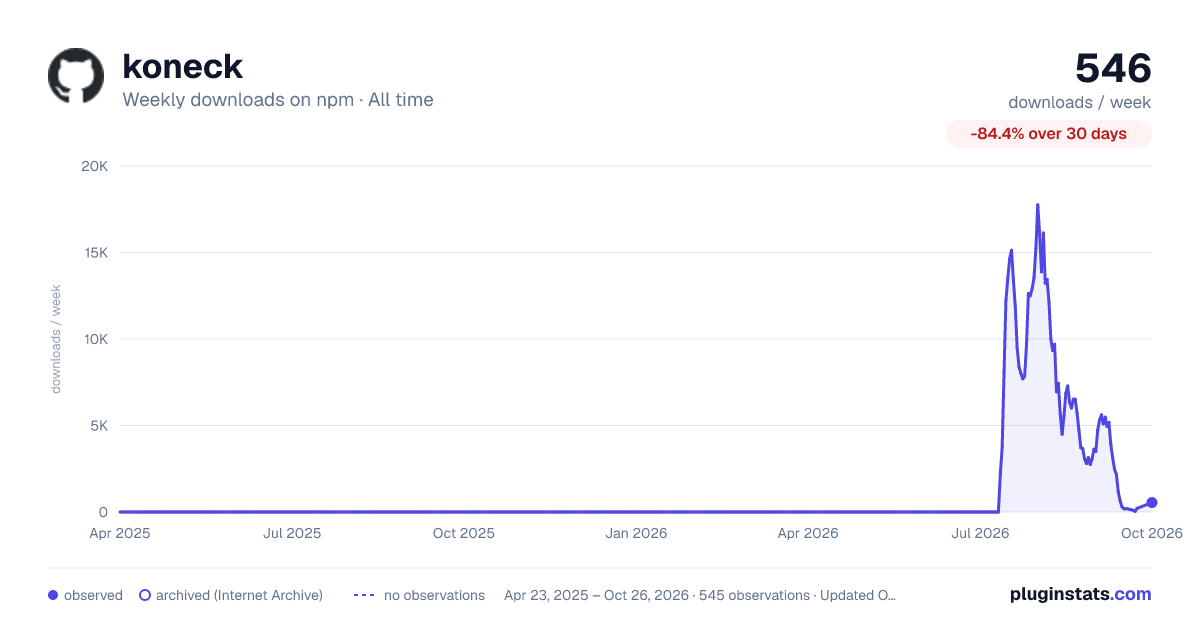Click the Jul 2026 x-axis label

(x=979, y=533)
